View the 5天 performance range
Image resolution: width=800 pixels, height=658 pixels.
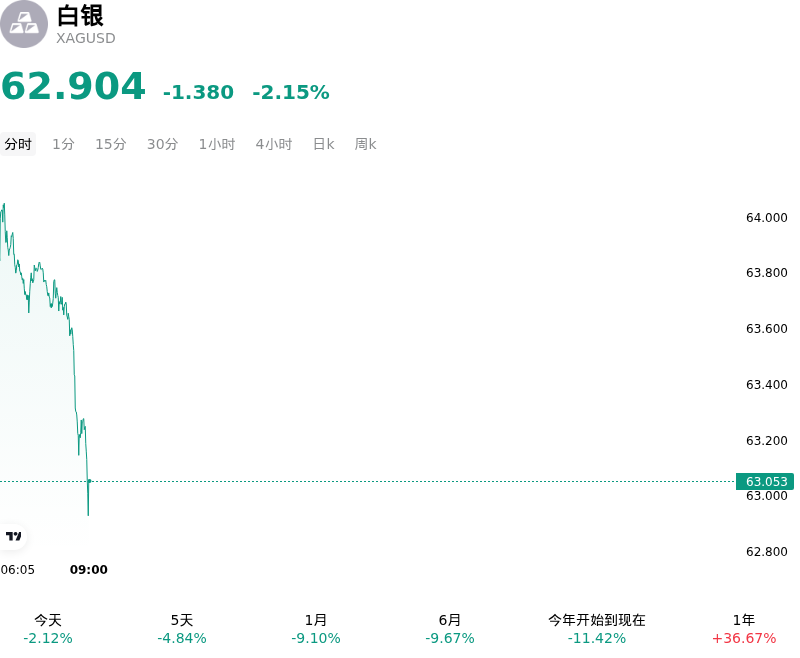pos(182,629)
